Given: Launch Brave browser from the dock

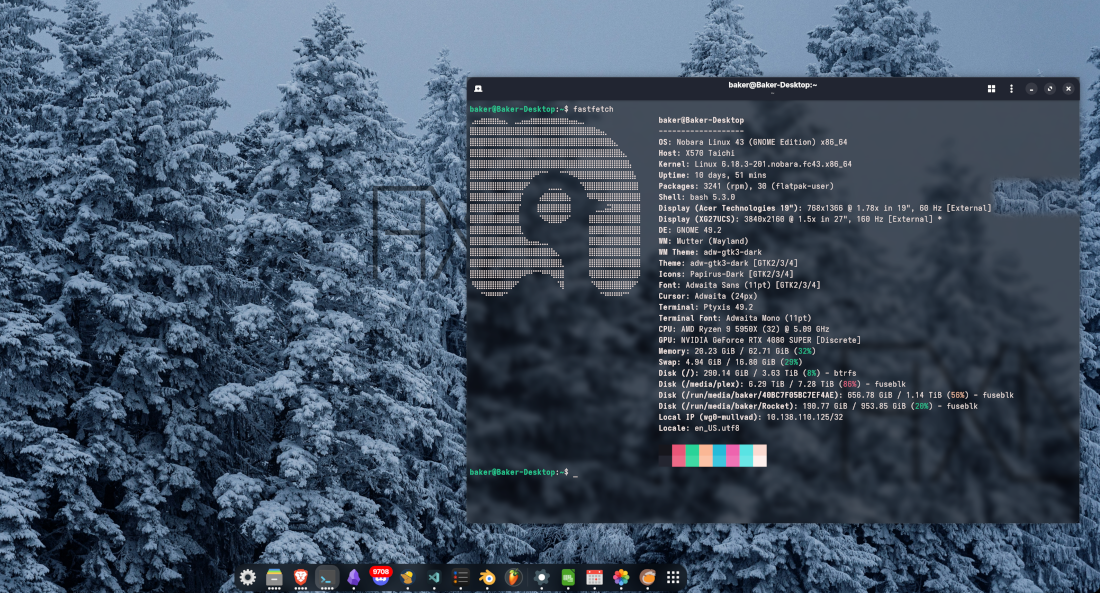Looking at the screenshot, I should click(301, 577).
